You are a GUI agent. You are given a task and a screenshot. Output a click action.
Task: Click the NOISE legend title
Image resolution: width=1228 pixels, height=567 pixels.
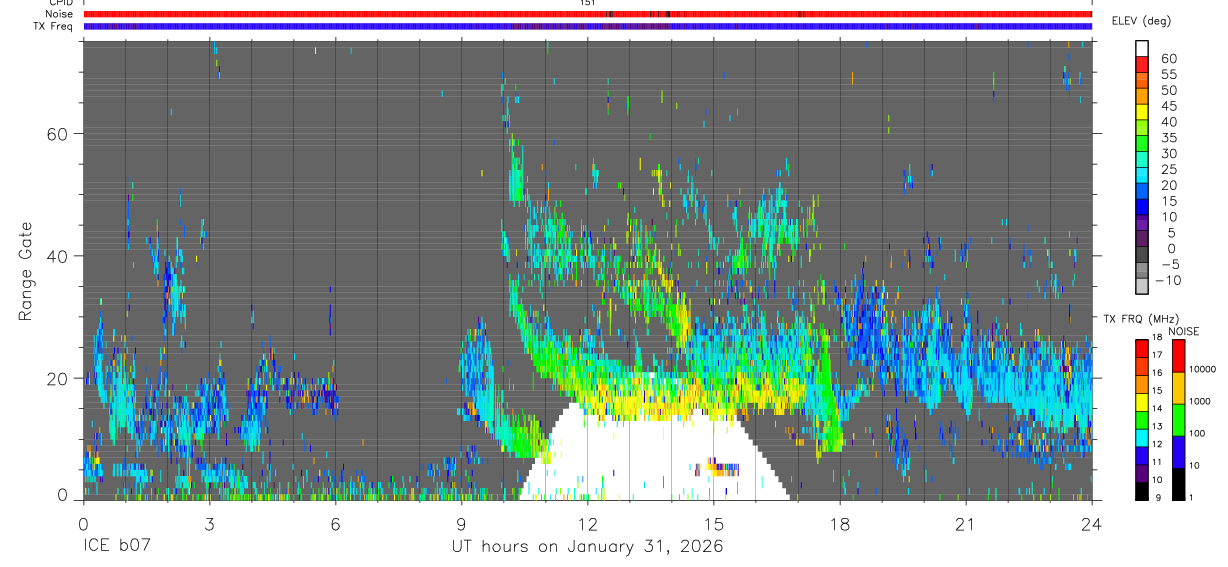coord(1183,331)
